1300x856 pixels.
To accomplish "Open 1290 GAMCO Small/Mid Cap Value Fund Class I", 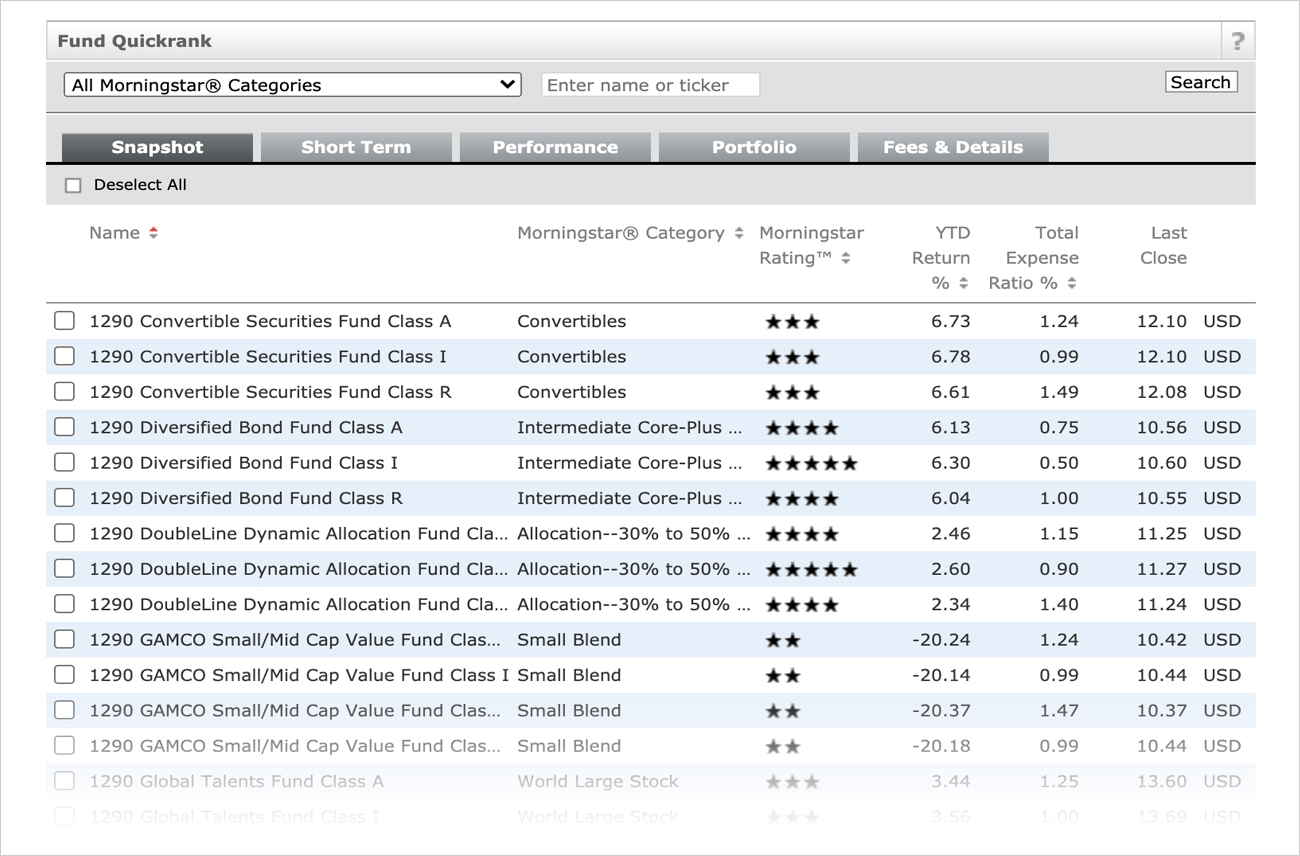I will click(299, 675).
